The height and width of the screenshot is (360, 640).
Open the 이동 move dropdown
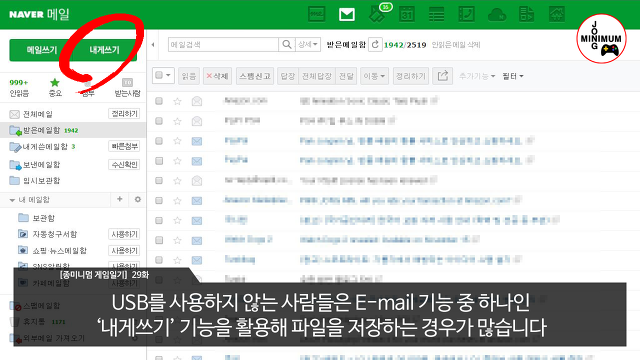[374, 76]
